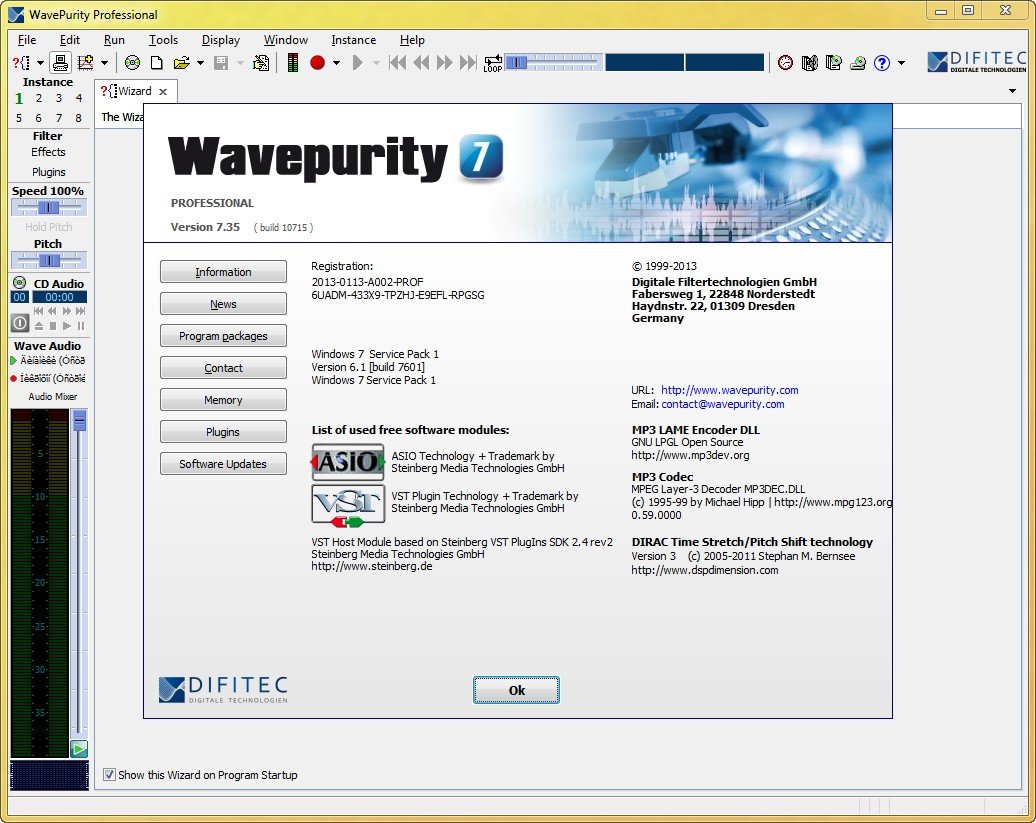Open the File menu
The height and width of the screenshot is (823, 1036).
pyautogui.click(x=27, y=40)
